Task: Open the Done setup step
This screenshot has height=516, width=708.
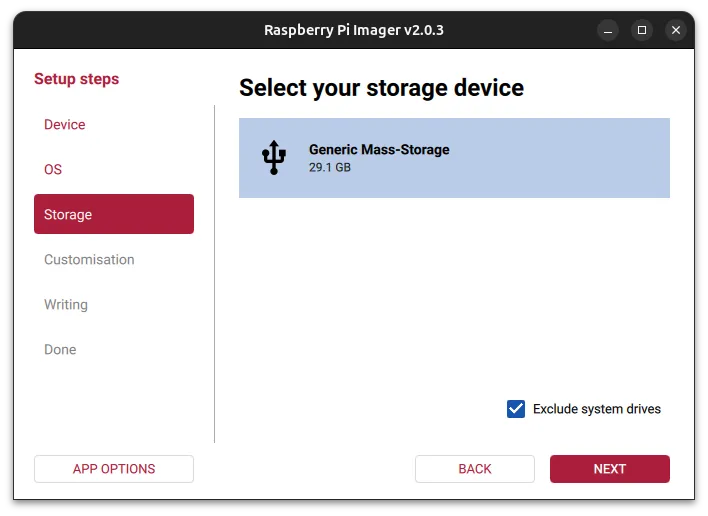Action: point(60,350)
